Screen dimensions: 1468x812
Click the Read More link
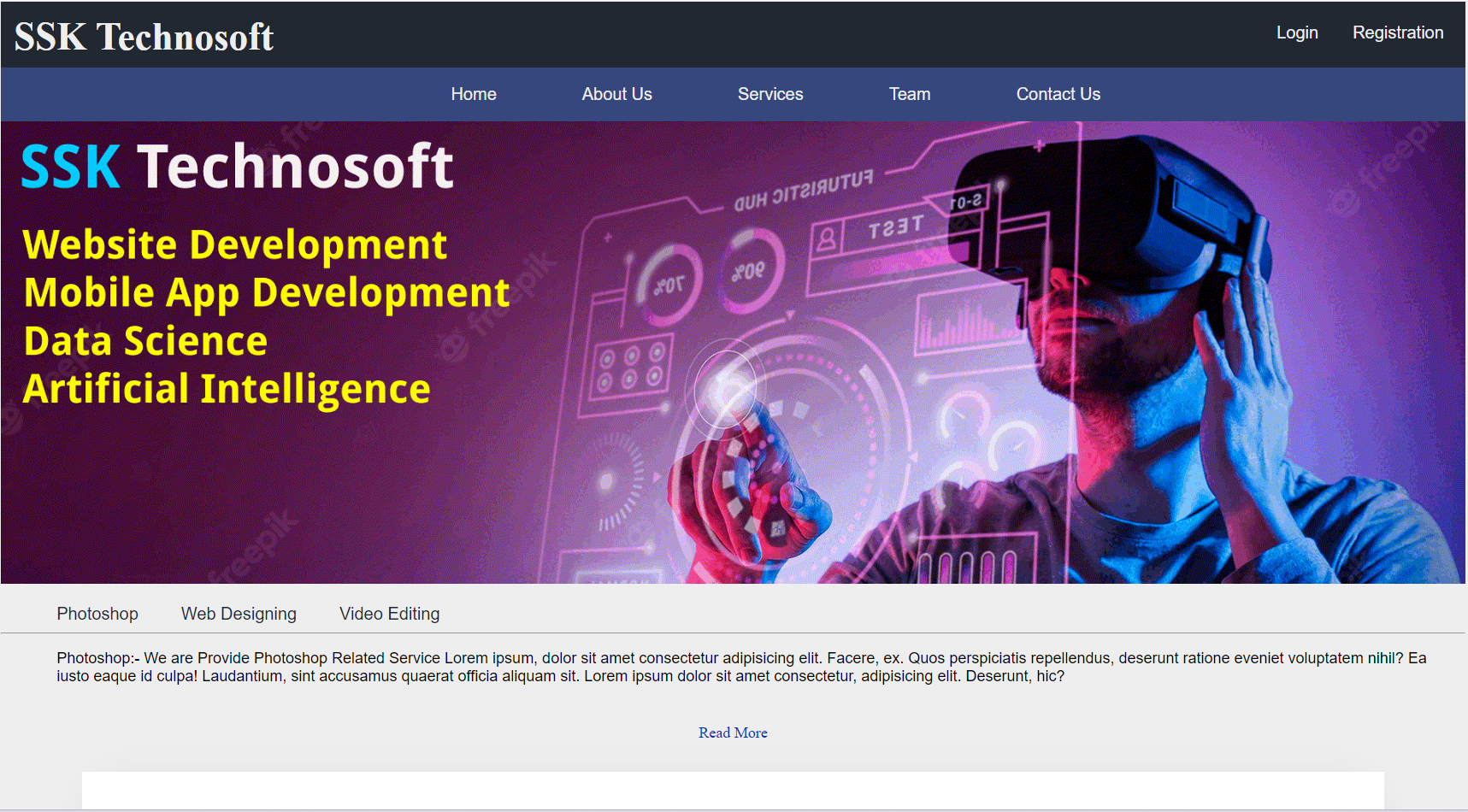733,733
